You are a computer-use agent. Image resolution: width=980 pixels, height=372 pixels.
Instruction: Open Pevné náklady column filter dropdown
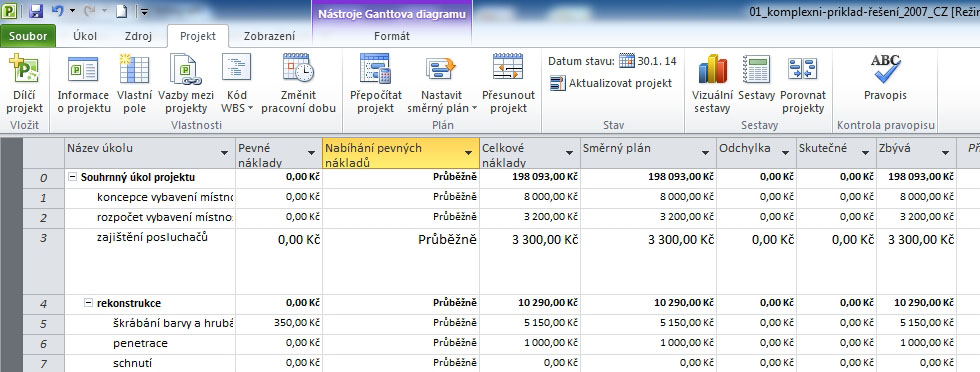point(311,153)
